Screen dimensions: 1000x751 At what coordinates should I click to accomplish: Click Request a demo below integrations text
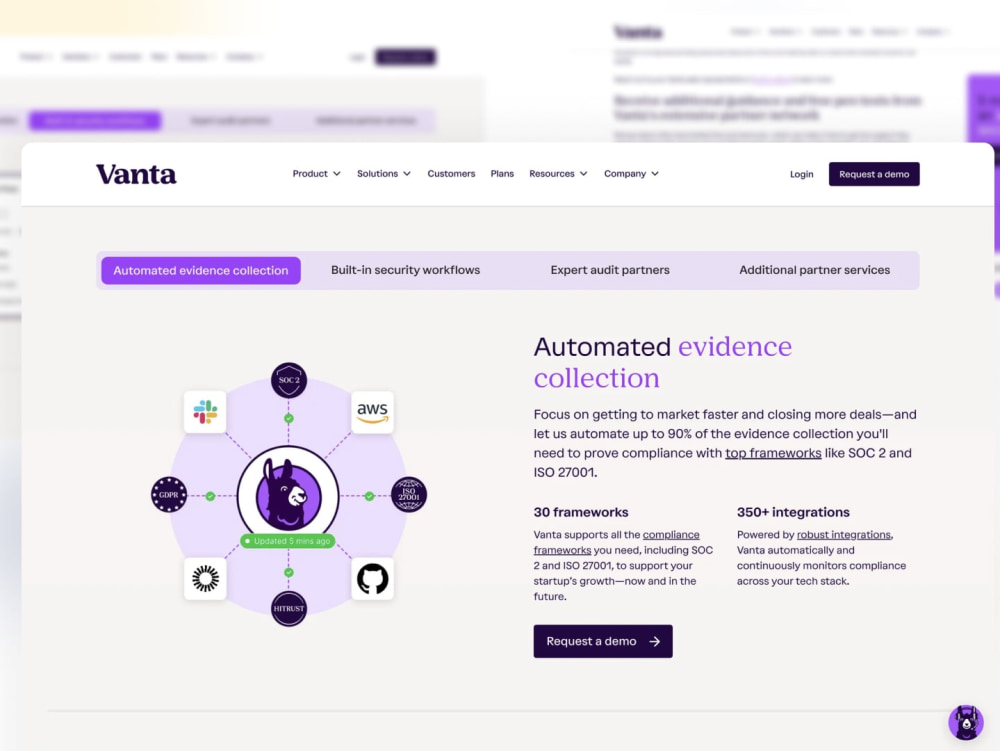(603, 641)
